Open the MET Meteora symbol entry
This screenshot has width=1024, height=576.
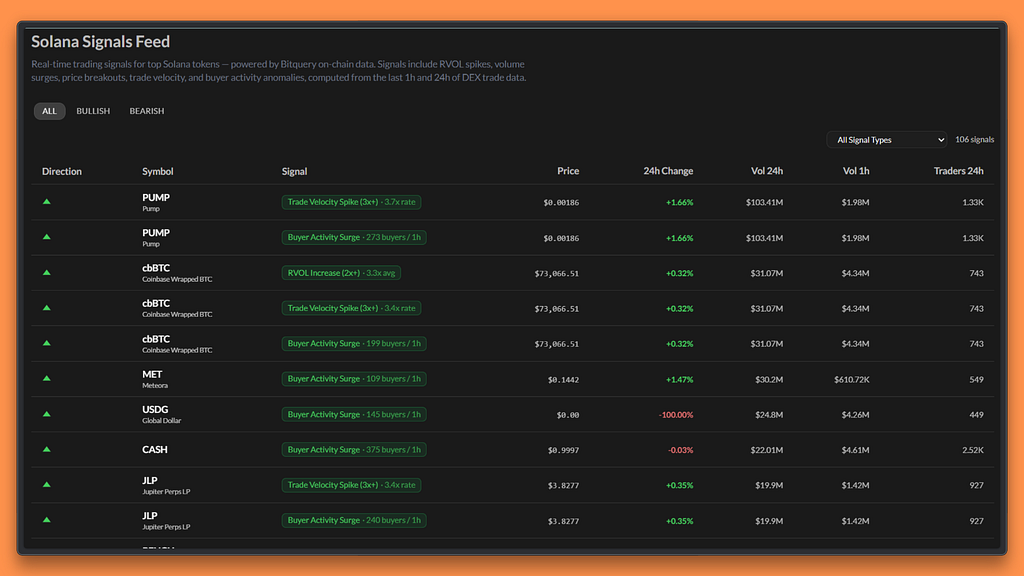coord(155,379)
